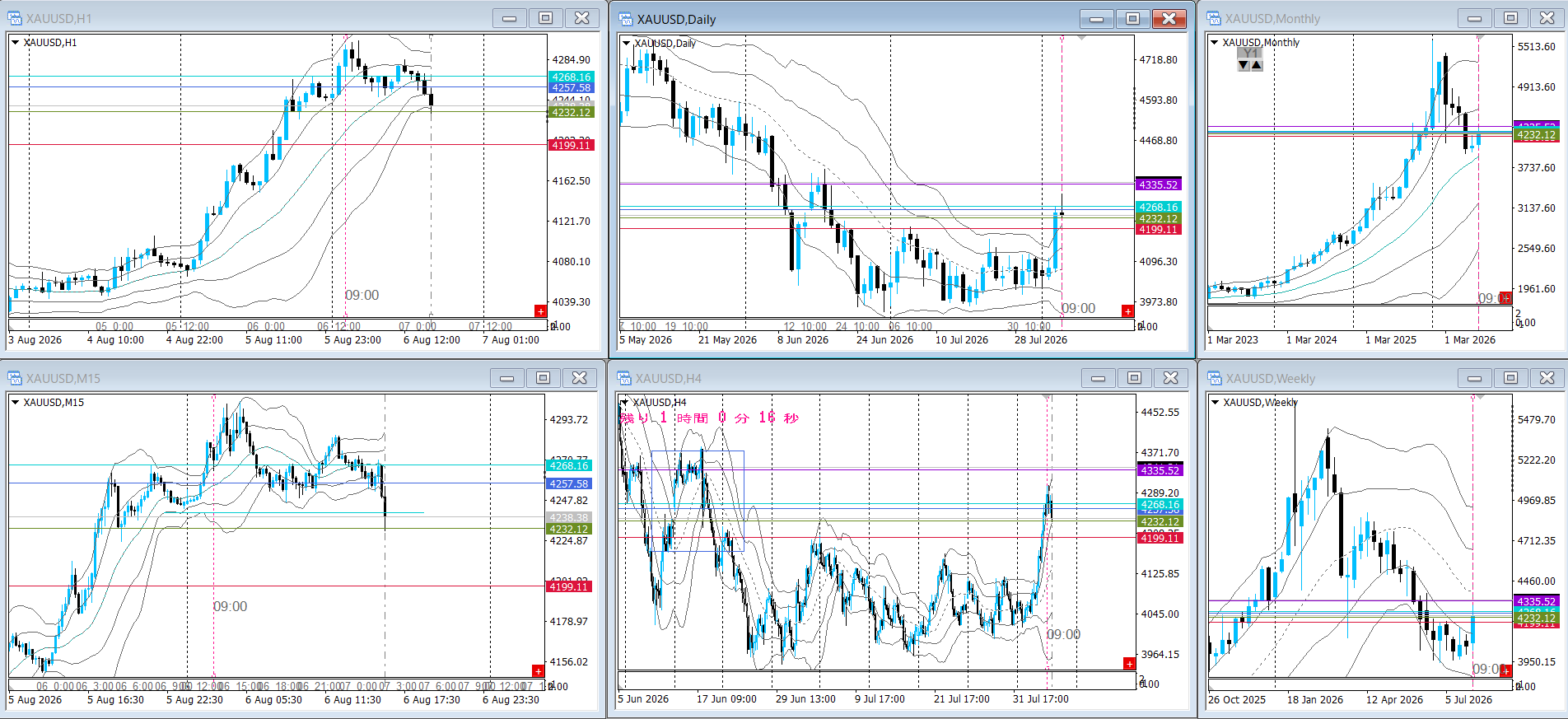The image size is (1568, 719).
Task: Click the chart icon in XAUUSD,Monthly title bar
Action: point(1214,18)
